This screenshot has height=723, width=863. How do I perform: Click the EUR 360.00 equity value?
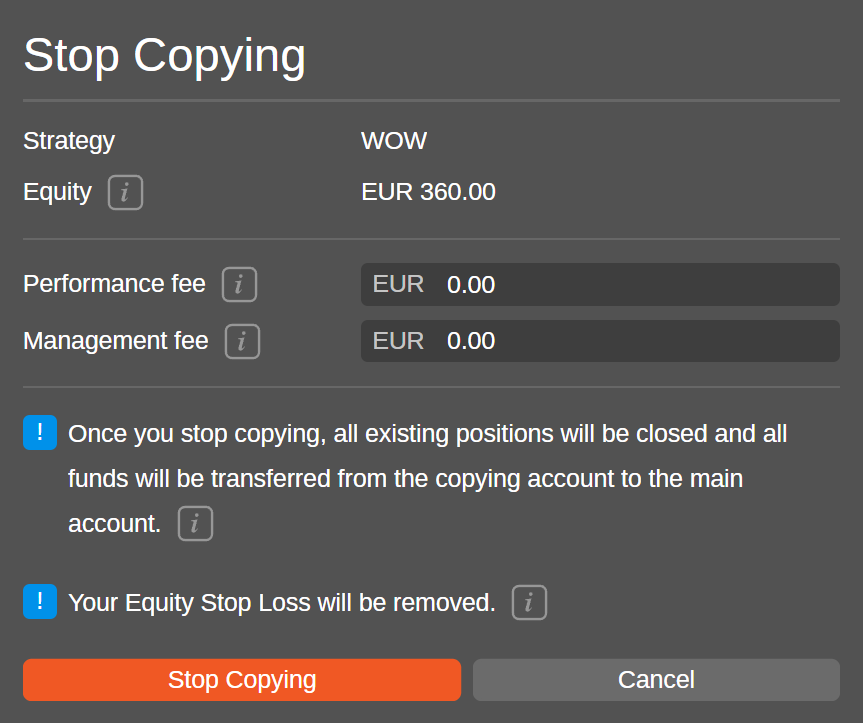428,192
